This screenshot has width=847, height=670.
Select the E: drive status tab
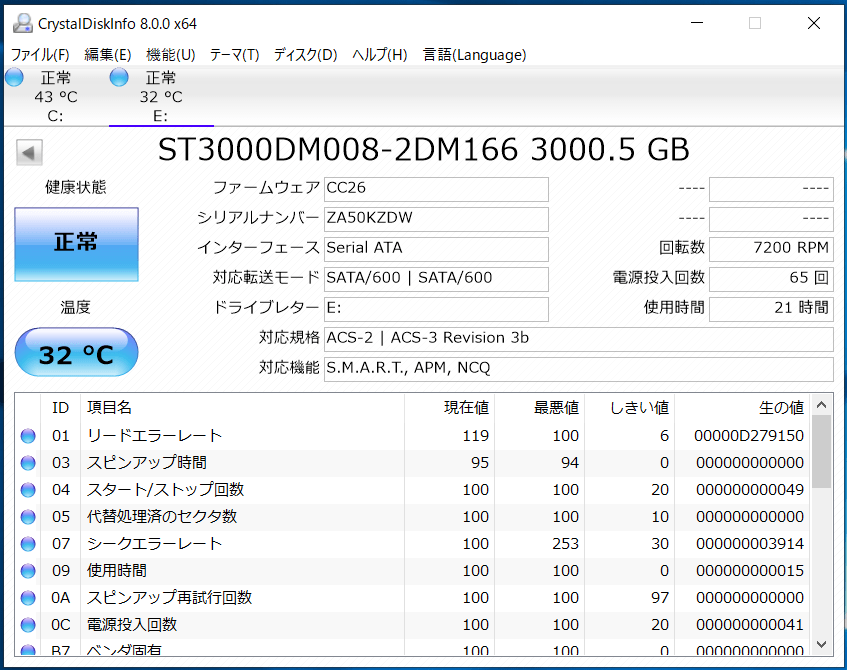pos(161,96)
